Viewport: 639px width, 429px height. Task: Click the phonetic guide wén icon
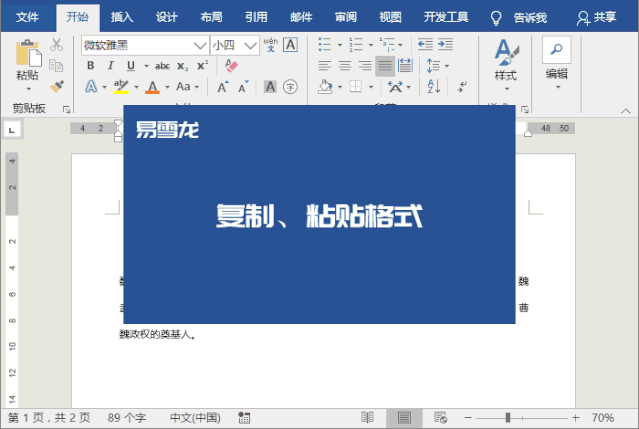pos(270,44)
